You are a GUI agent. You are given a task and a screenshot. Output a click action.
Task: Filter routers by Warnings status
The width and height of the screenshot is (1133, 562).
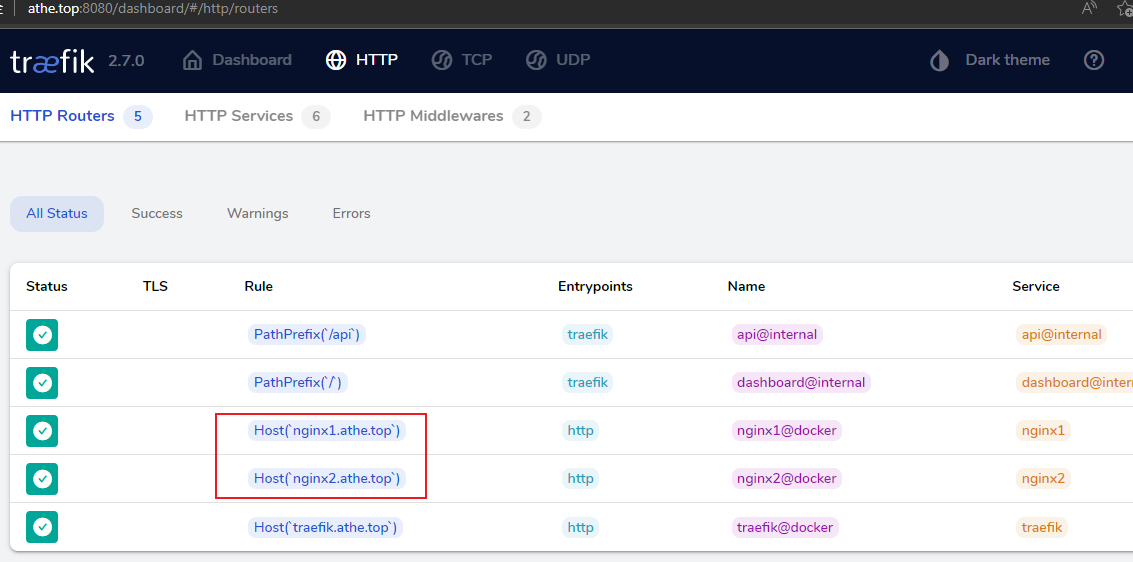click(x=257, y=214)
